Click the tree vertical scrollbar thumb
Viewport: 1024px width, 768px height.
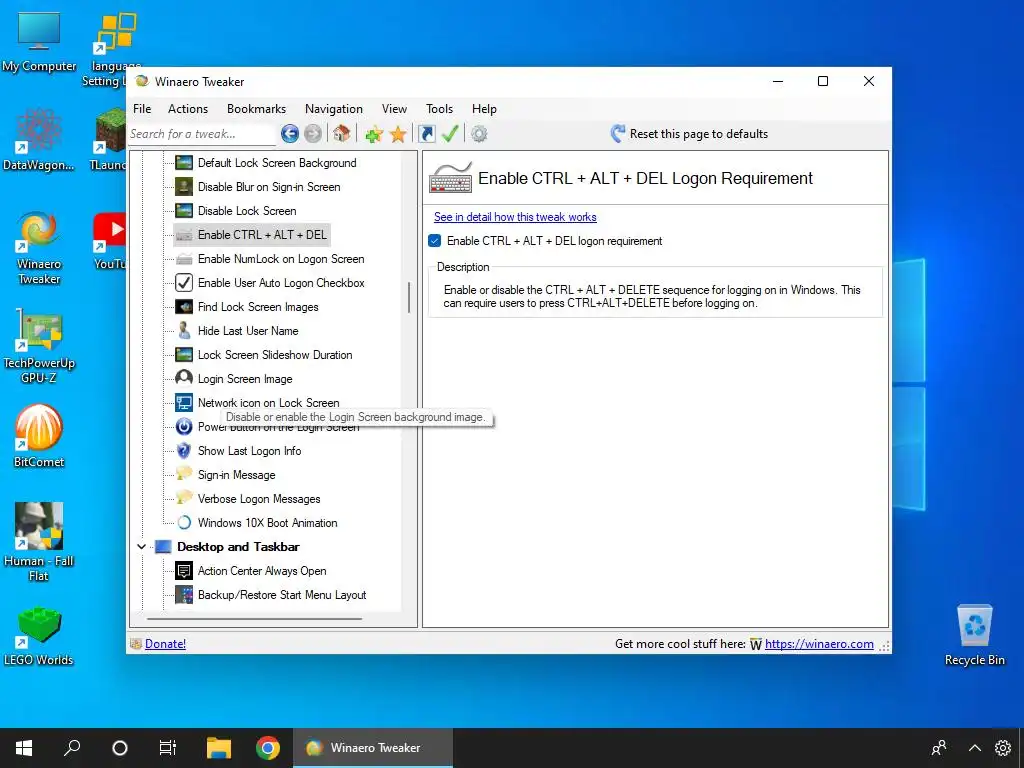pos(409,297)
